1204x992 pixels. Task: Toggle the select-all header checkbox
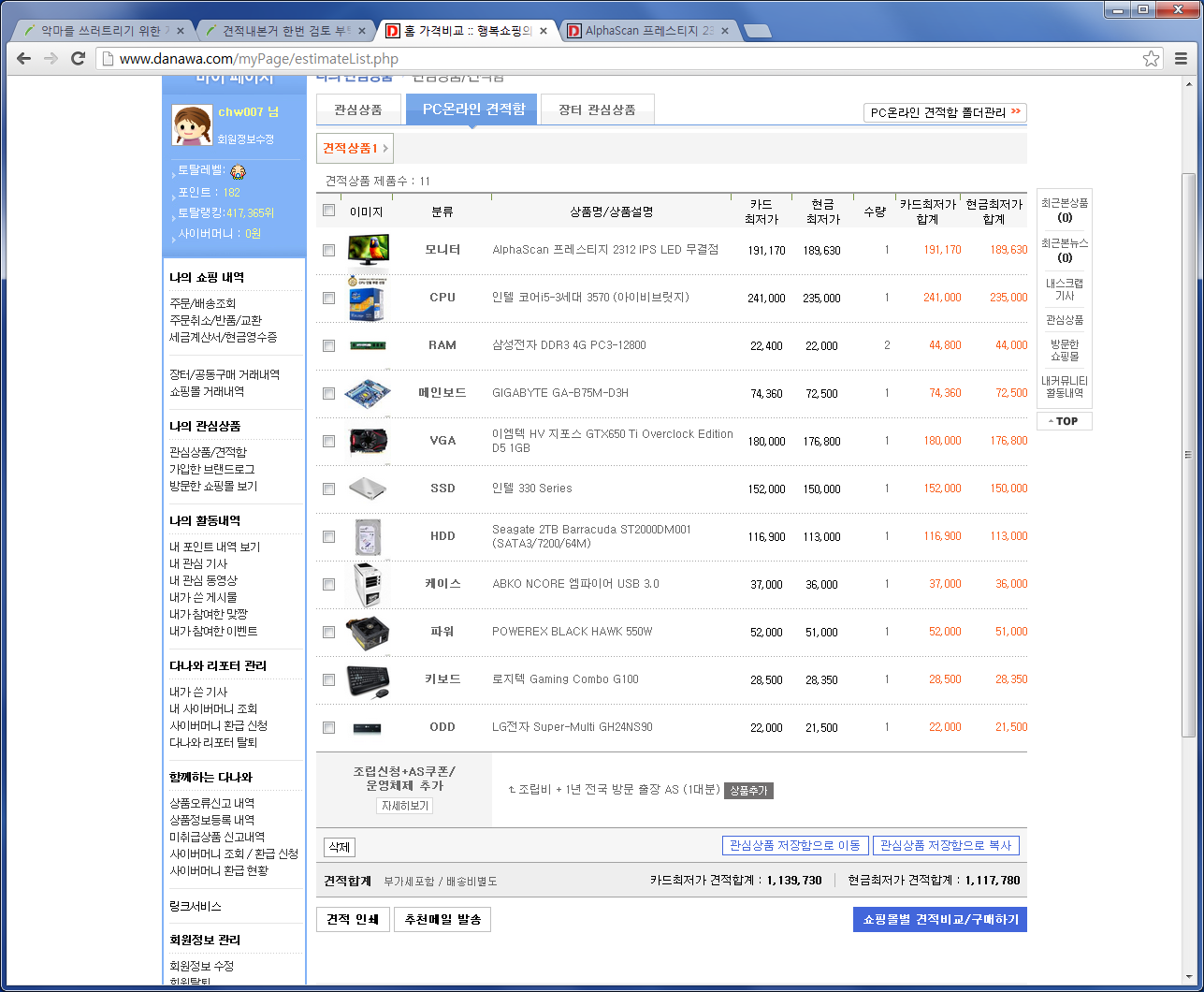(328, 211)
